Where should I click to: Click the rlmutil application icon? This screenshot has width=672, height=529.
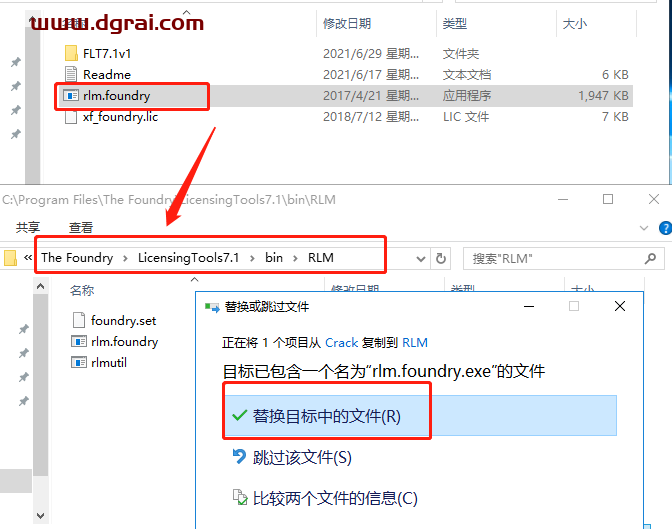pos(78,362)
